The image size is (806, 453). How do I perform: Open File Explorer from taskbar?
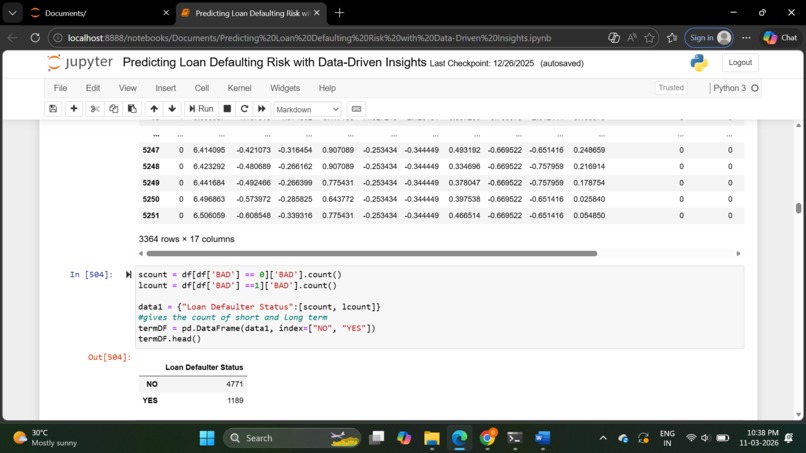tap(432, 438)
